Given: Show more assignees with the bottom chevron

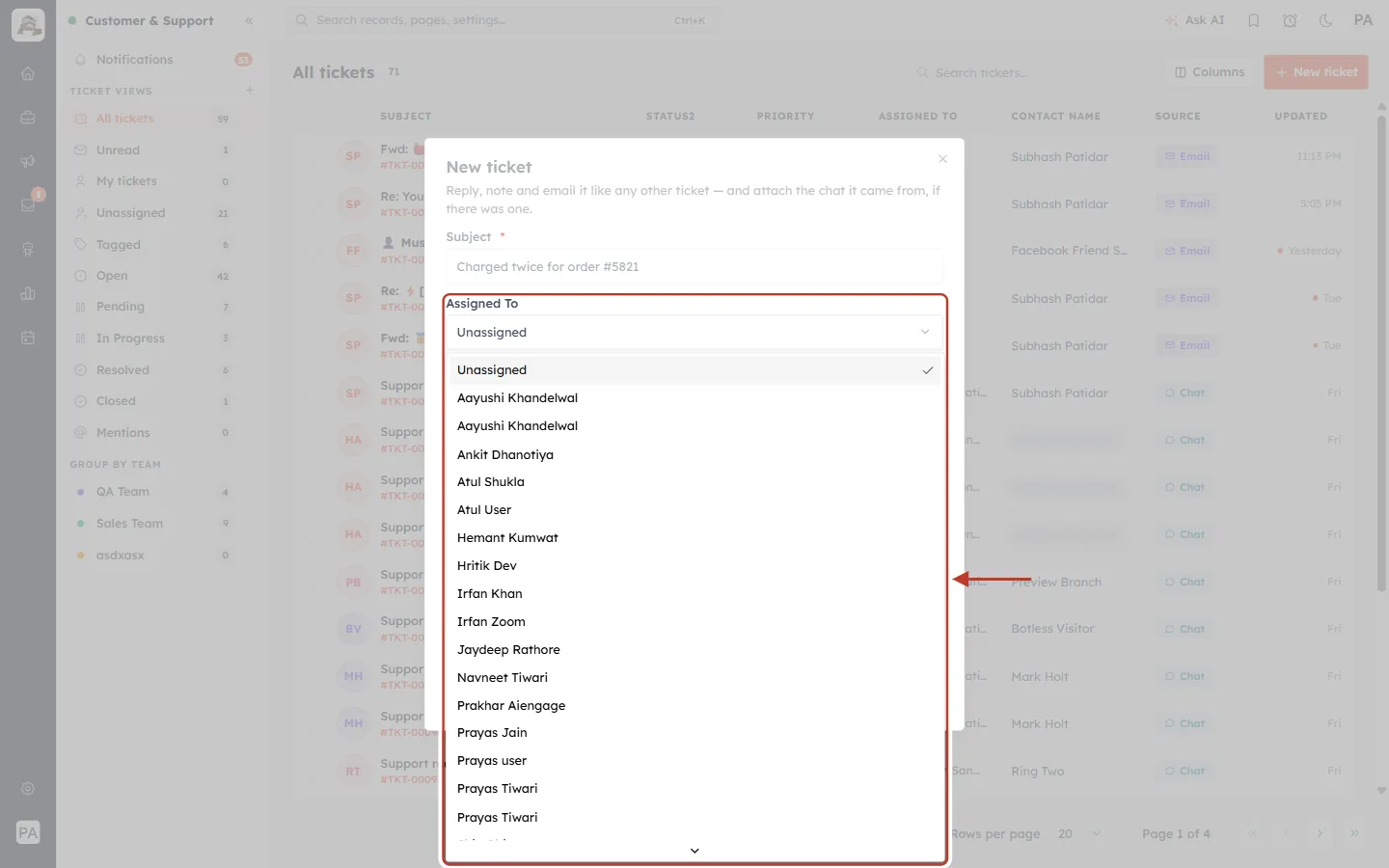Looking at the screenshot, I should coord(694,851).
